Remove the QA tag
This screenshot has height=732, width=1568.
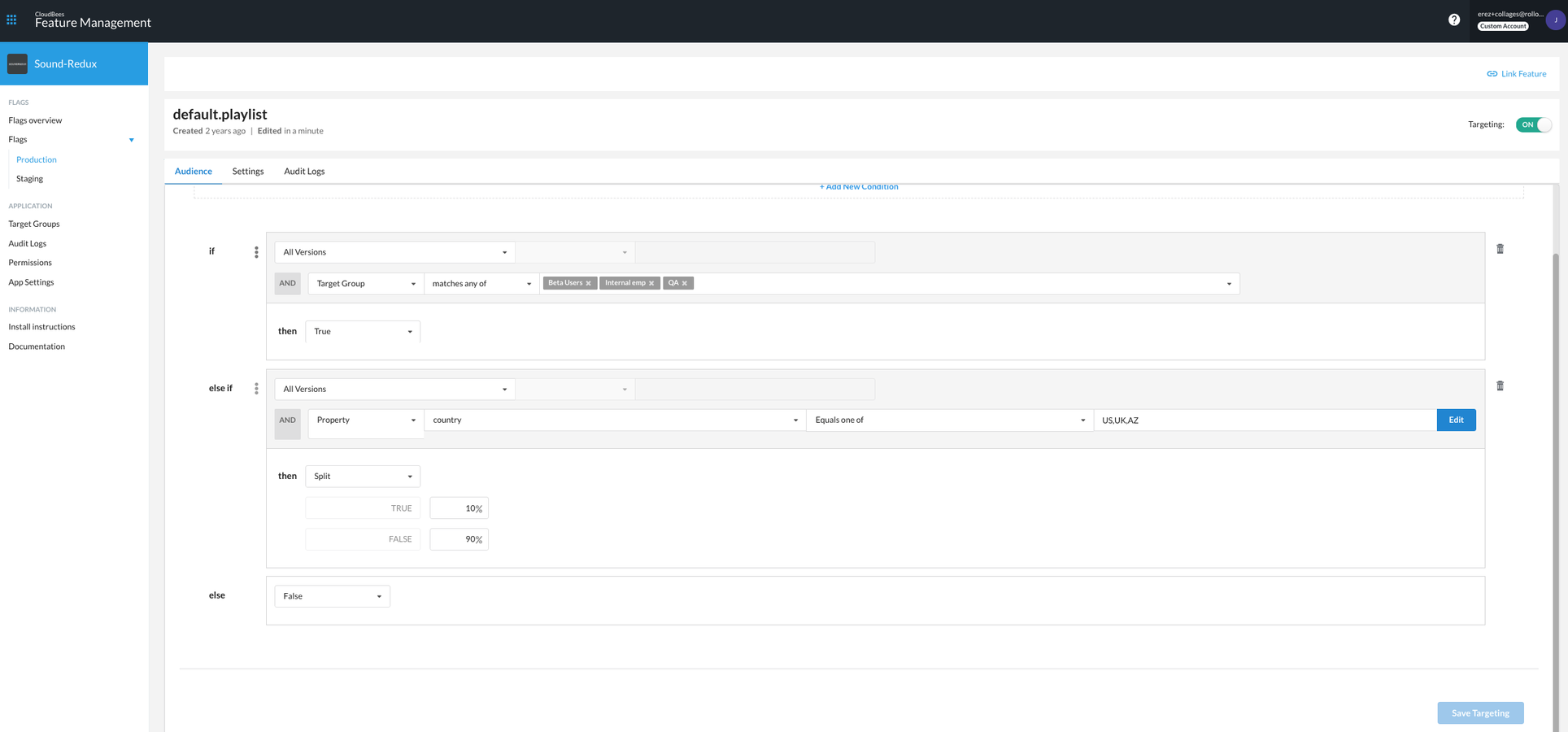pyautogui.click(x=685, y=283)
